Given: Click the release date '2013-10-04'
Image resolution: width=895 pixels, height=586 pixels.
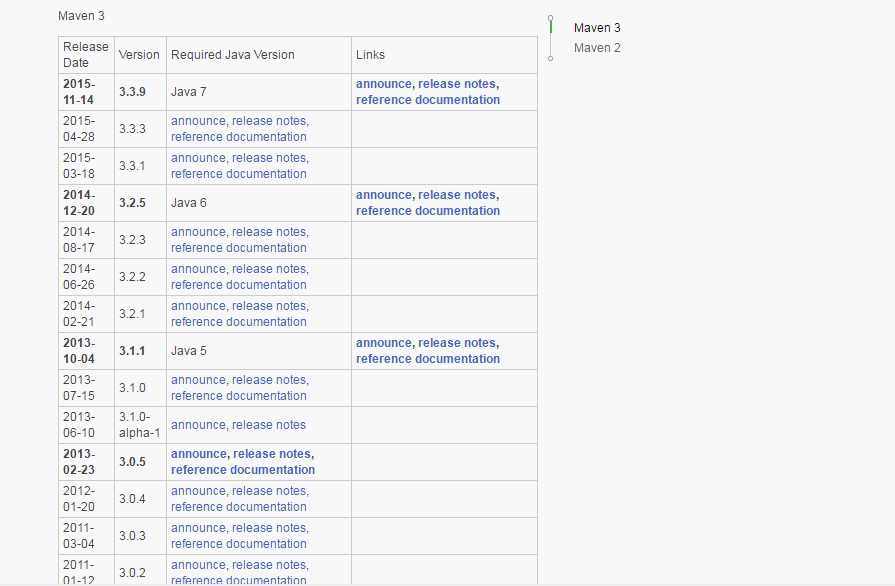Looking at the screenshot, I should (x=79, y=351).
